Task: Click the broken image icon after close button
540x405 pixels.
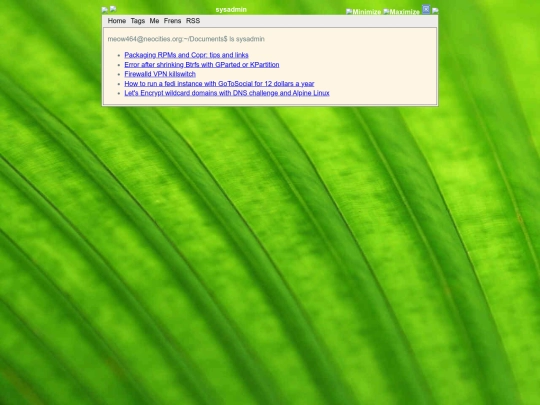Action: [435, 11]
